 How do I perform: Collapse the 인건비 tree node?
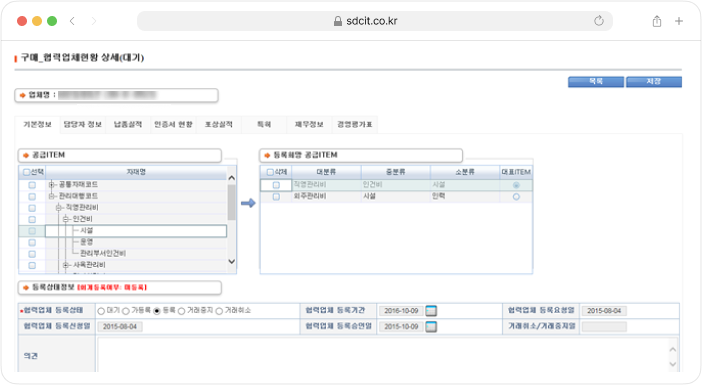tap(66, 219)
